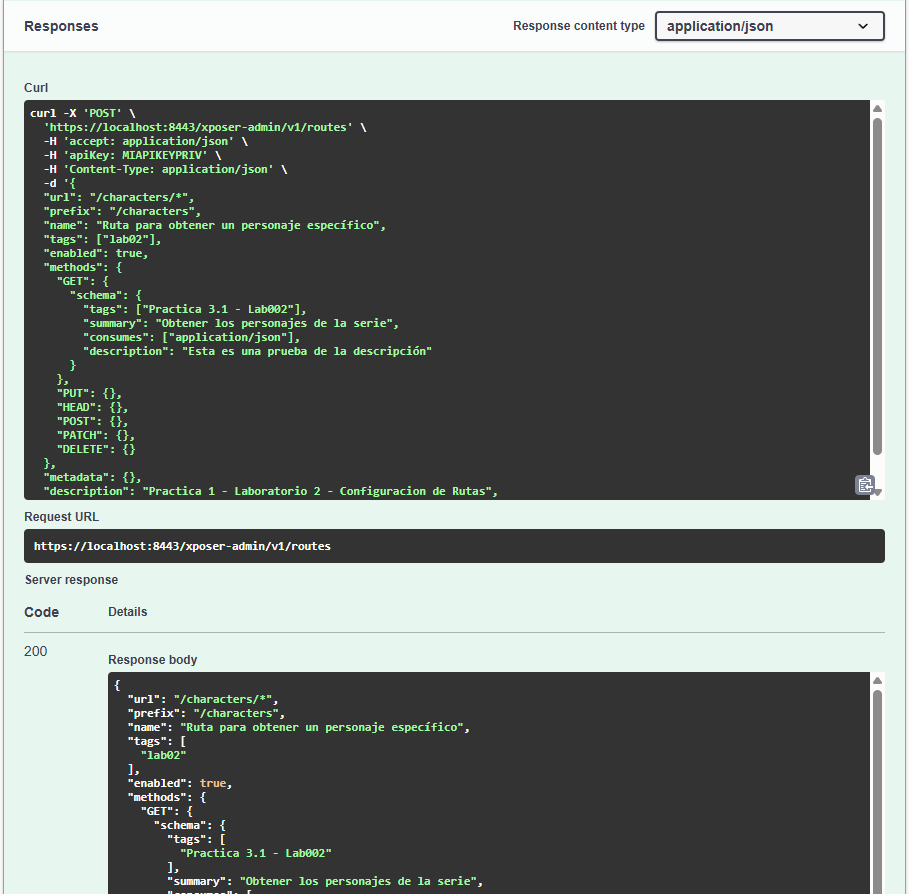Click the Curl block scroll-up arrow
The image size is (909, 894).
pos(877,109)
